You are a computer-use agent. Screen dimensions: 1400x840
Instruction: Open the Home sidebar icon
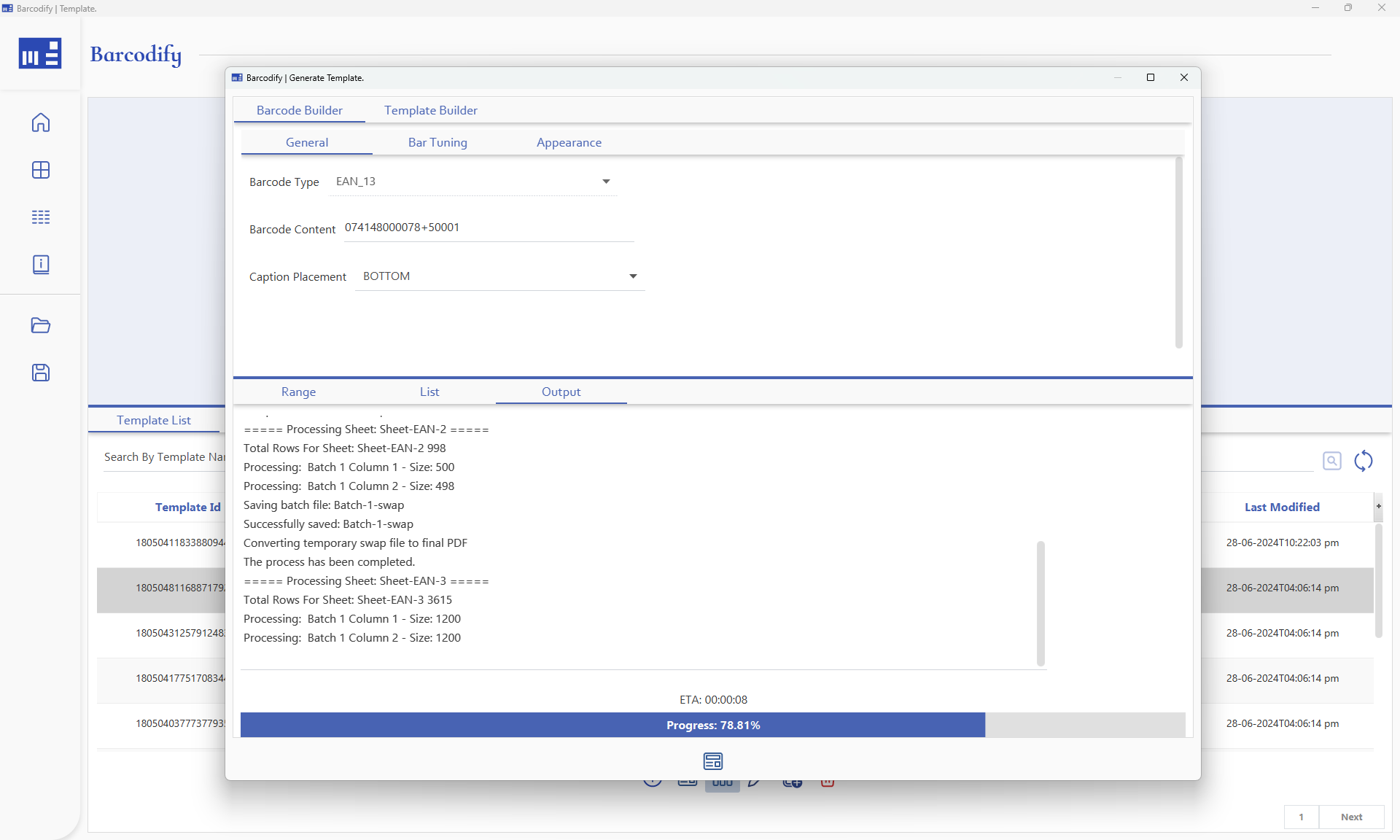[x=41, y=123]
